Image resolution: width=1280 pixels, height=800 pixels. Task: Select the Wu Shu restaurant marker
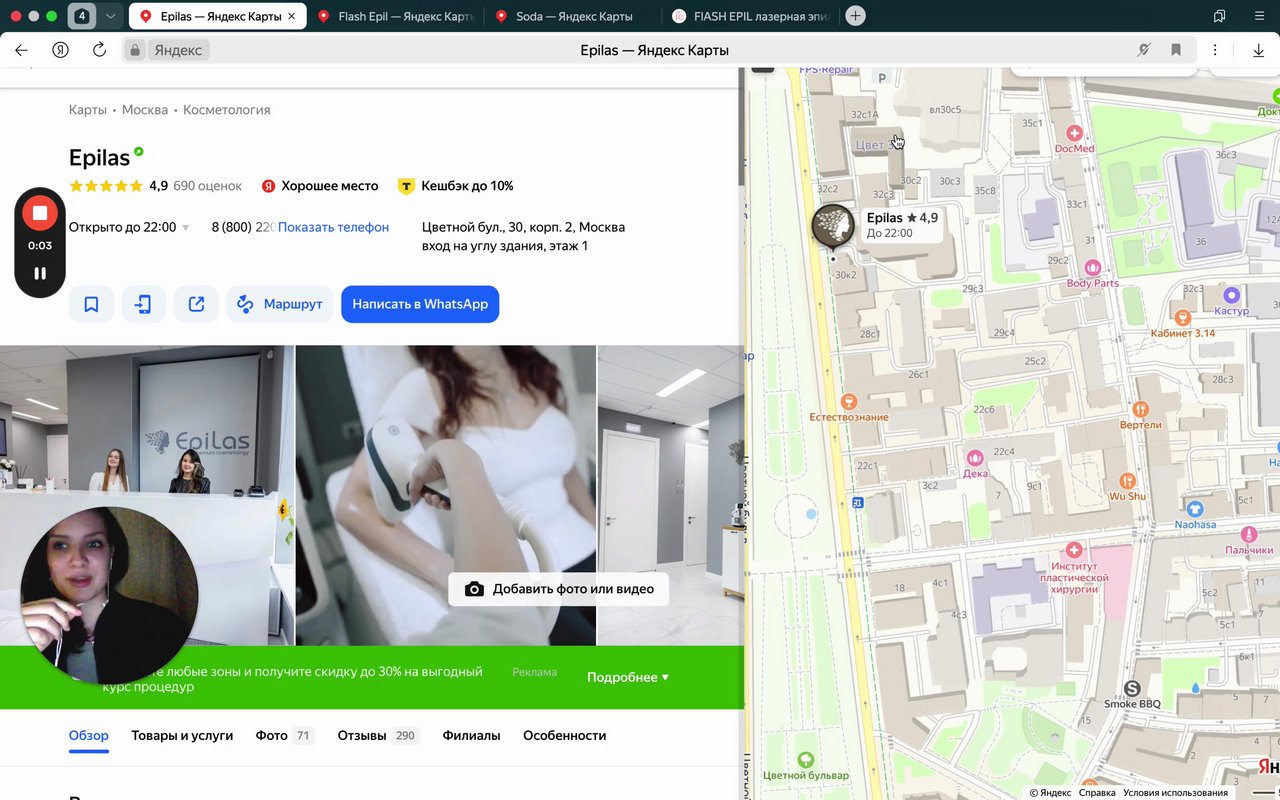[1128, 481]
